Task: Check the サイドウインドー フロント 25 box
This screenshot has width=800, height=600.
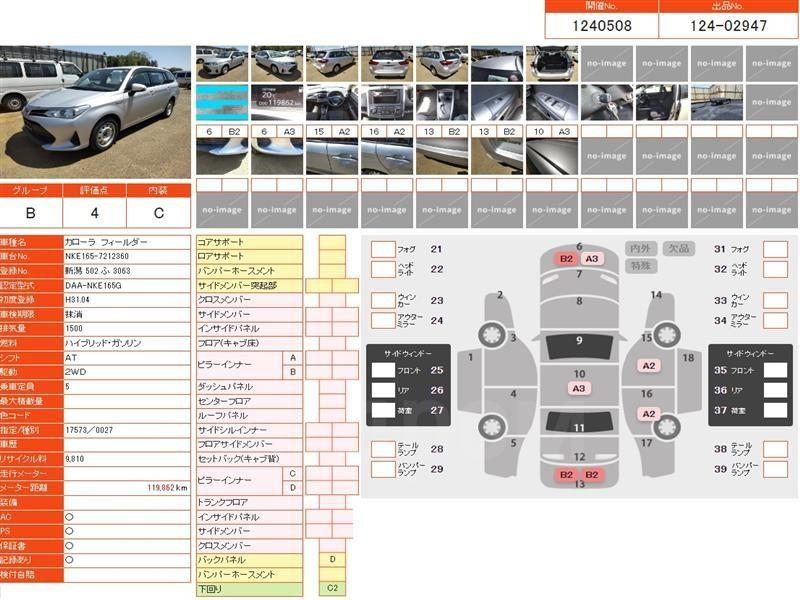Action: click(x=383, y=370)
